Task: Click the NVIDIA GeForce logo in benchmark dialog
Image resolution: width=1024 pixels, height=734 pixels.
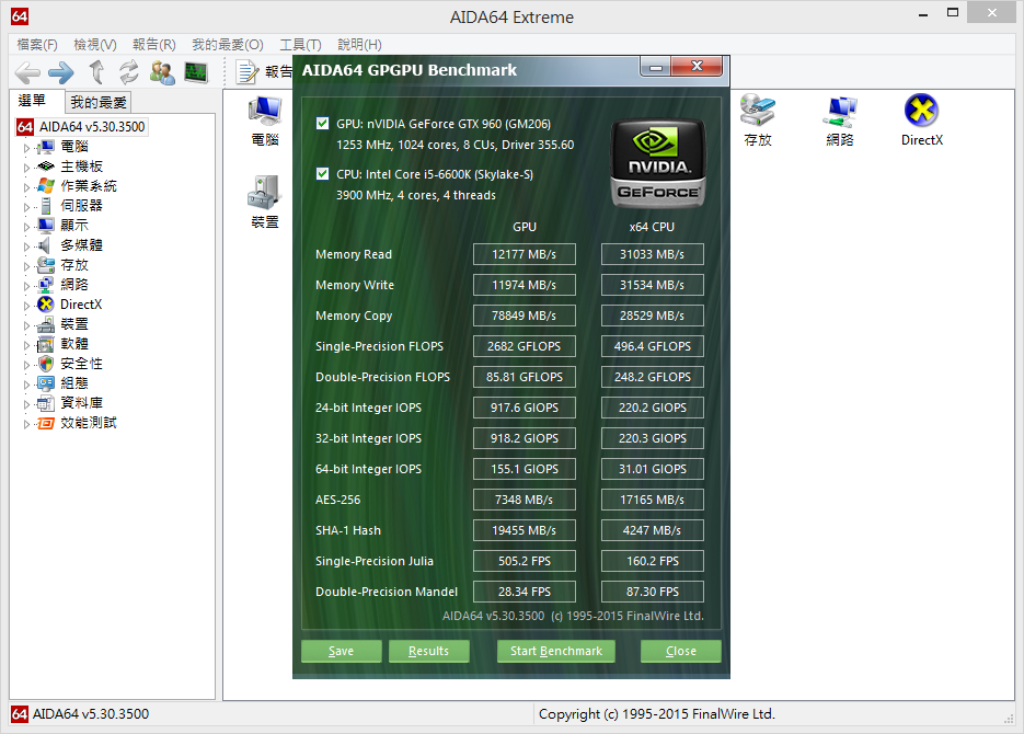Action: click(x=658, y=163)
